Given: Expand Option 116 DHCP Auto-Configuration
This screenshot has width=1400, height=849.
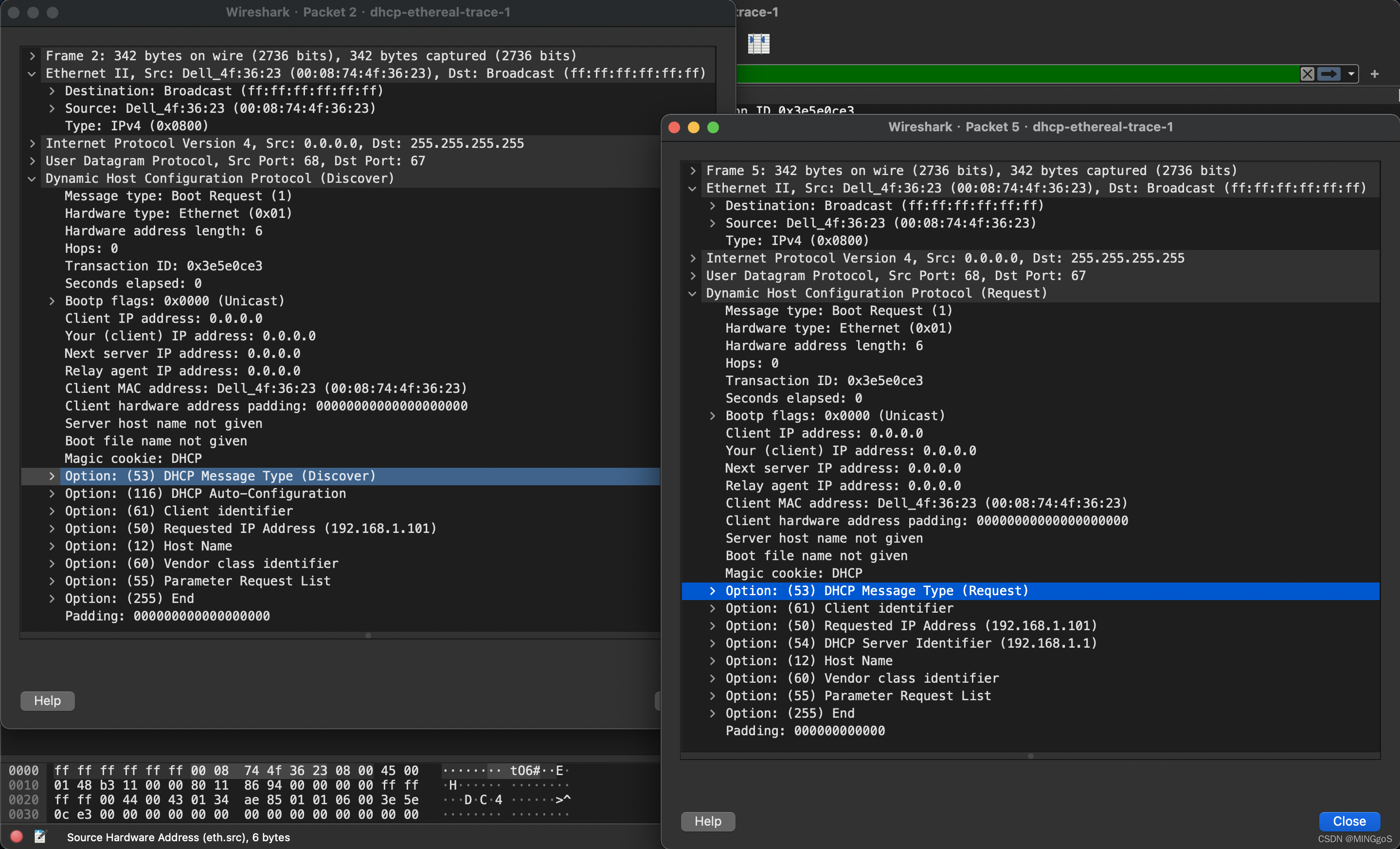Looking at the screenshot, I should (x=52, y=494).
